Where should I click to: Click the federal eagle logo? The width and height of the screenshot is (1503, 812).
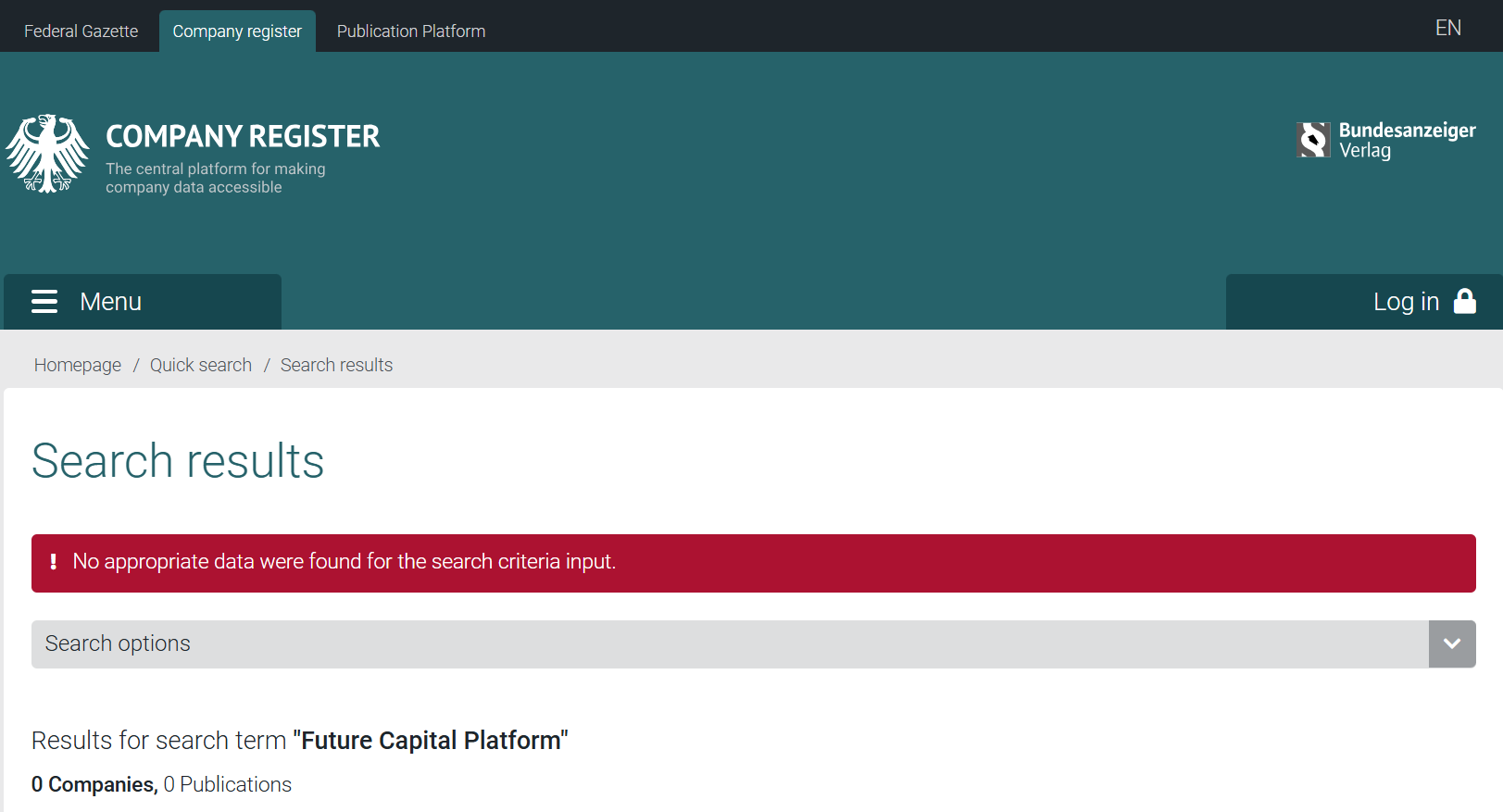47,154
